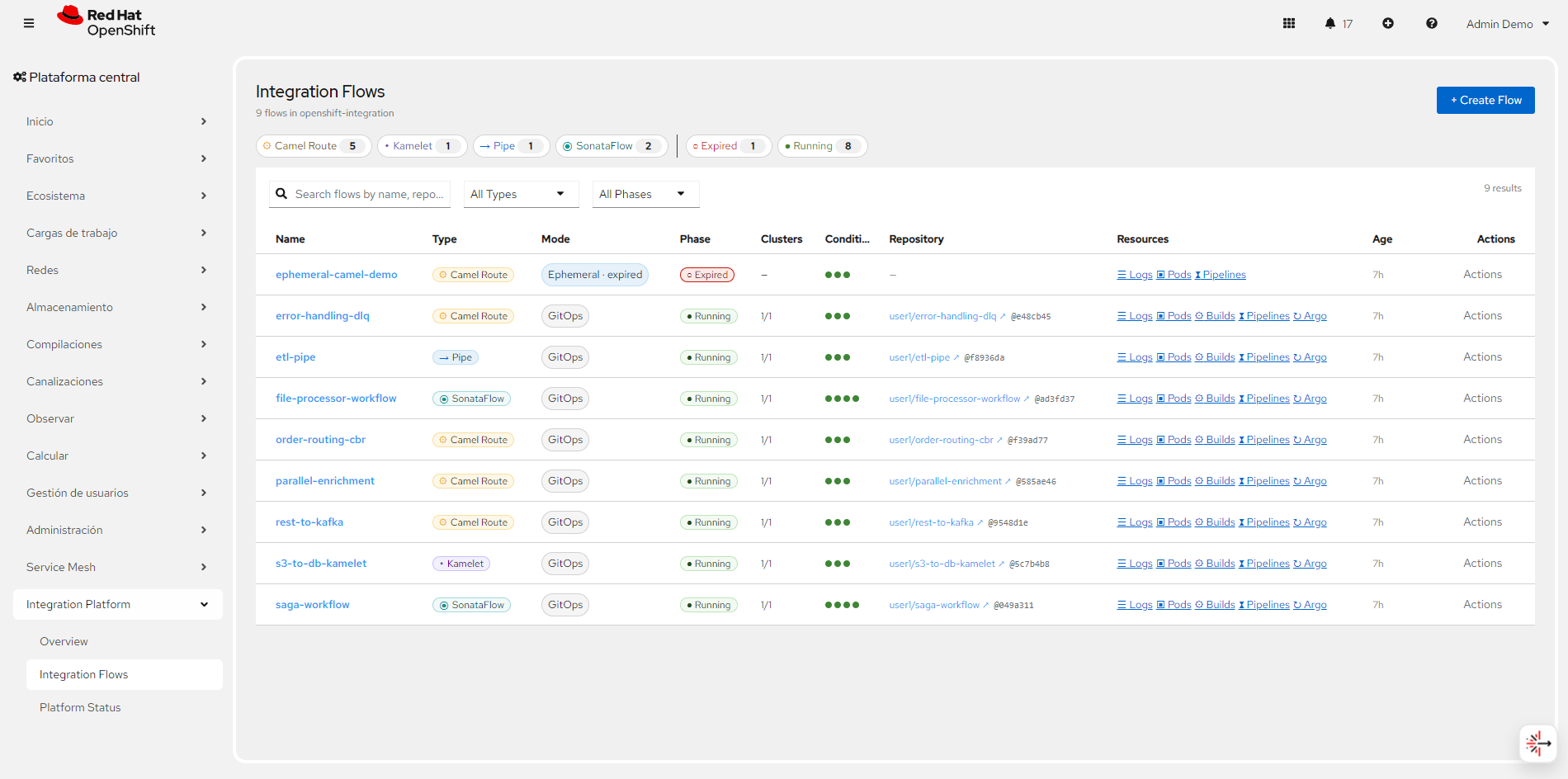Image resolution: width=1568 pixels, height=779 pixels.
Task: Toggle the Pipe filter chip
Action: coord(512,146)
